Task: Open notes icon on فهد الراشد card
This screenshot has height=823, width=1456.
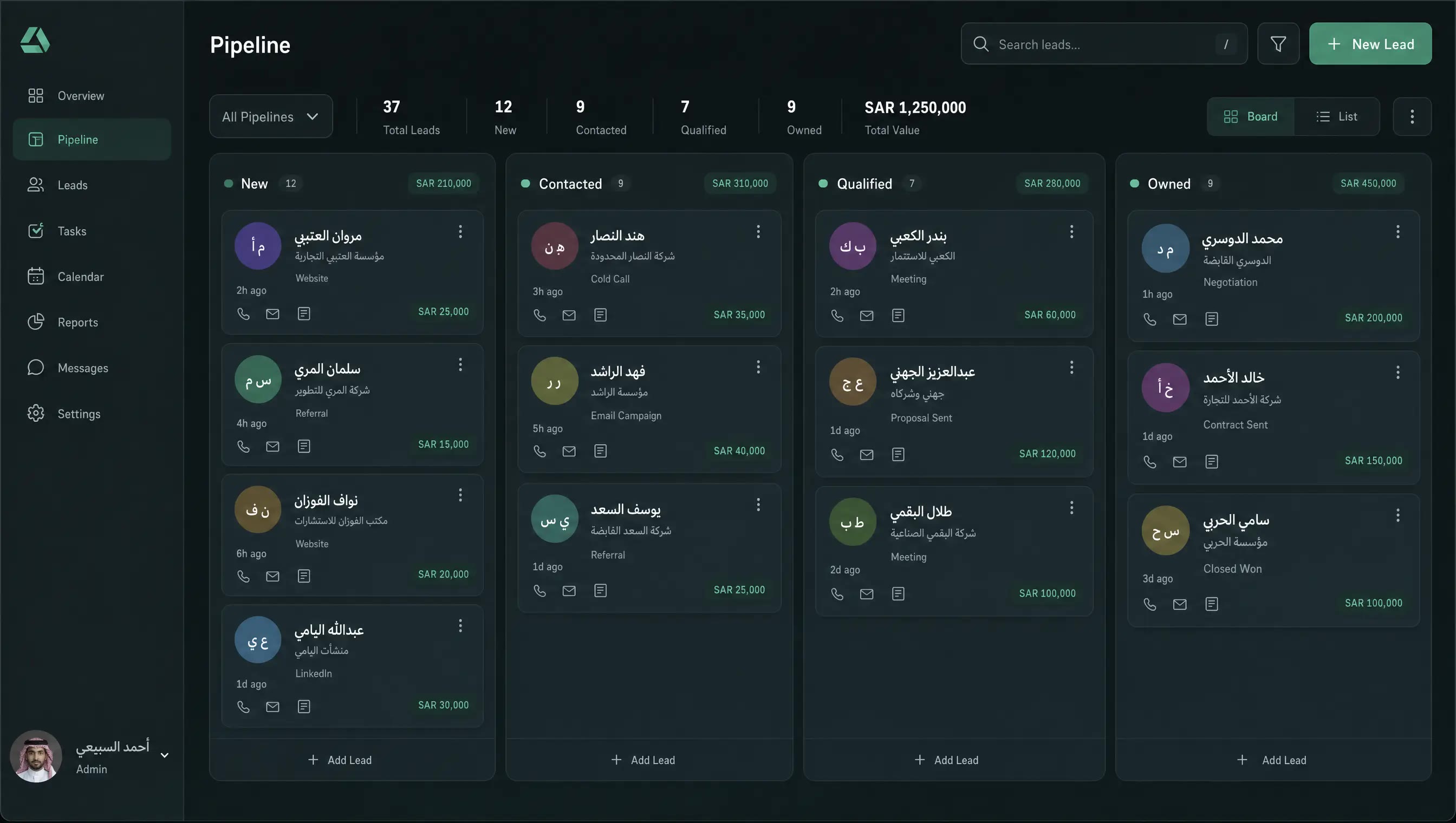Action: tap(601, 451)
